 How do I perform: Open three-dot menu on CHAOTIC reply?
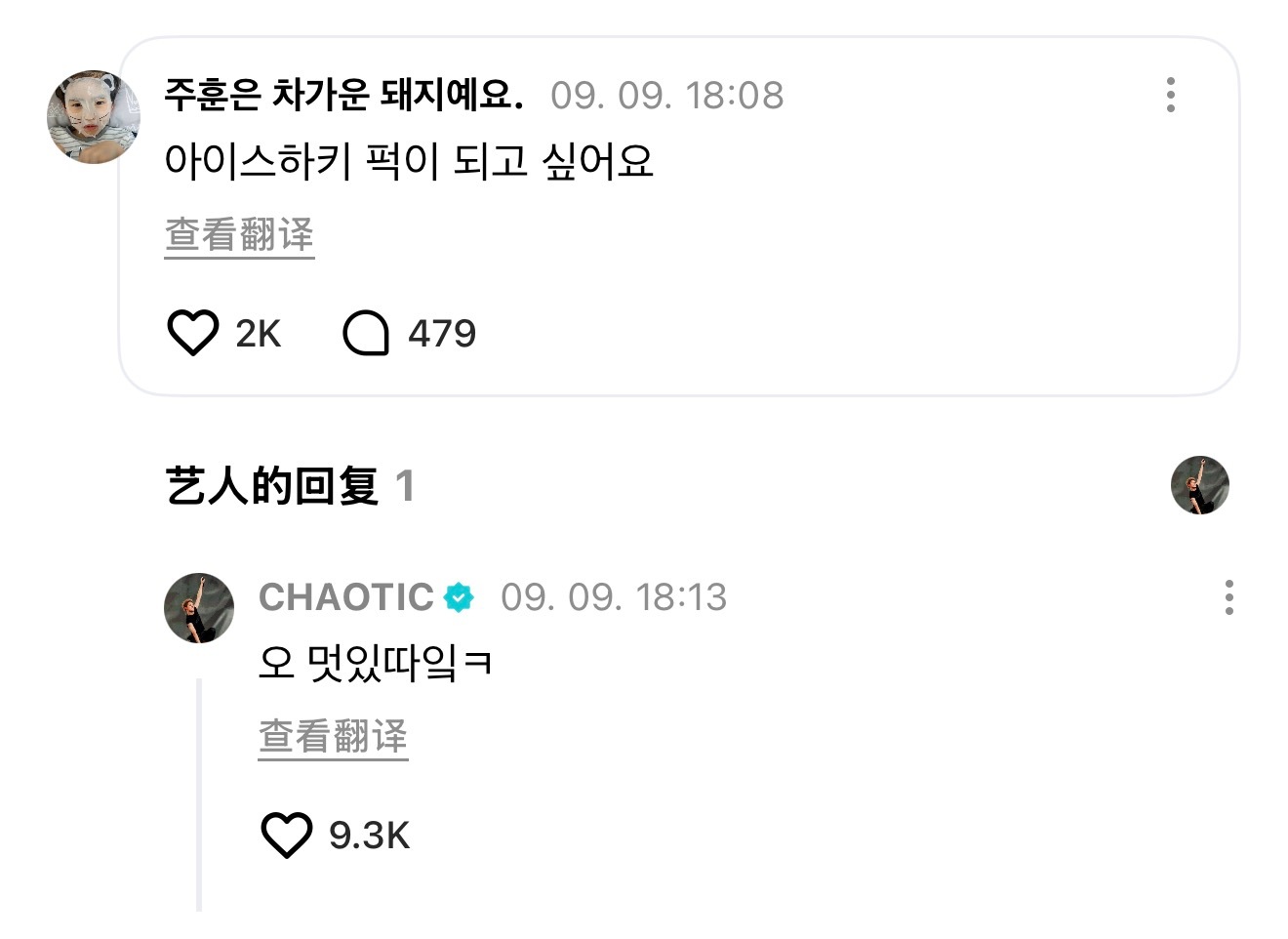(1228, 596)
